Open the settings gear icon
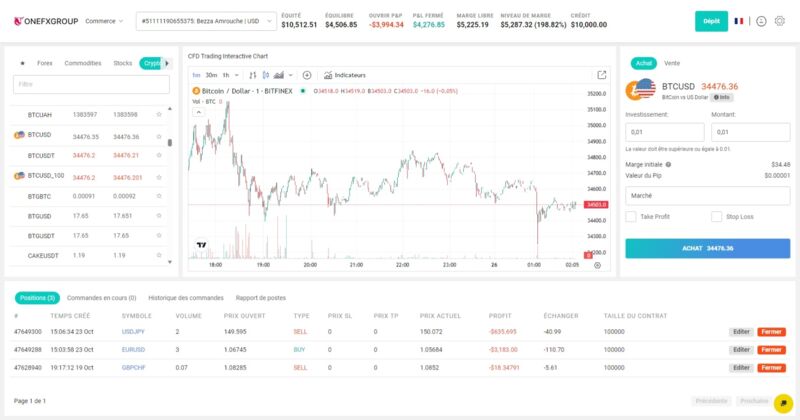Image resolution: width=800 pixels, height=420 pixels. point(780,21)
